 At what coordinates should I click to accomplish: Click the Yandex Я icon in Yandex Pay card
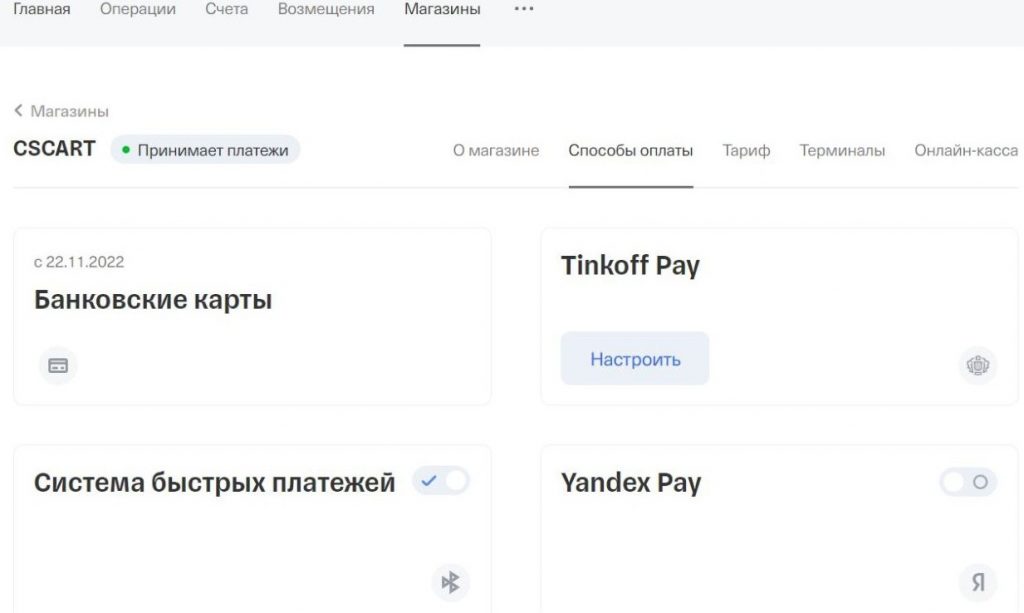(x=978, y=582)
